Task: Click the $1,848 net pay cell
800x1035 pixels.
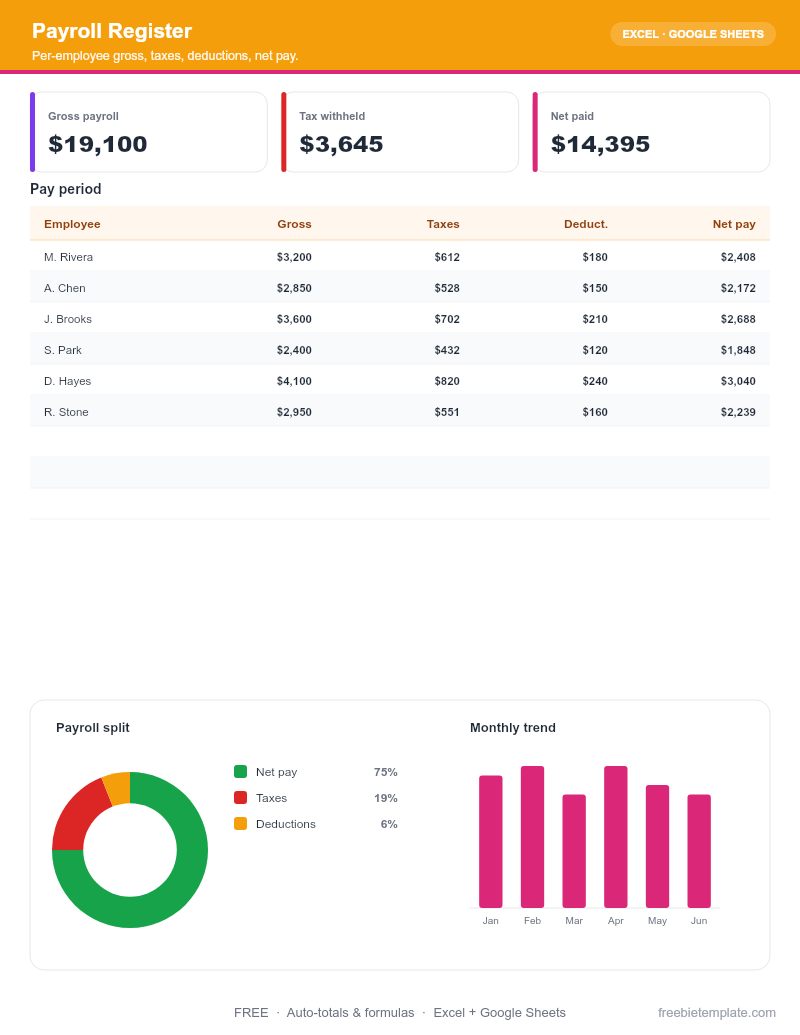Action: coord(738,350)
